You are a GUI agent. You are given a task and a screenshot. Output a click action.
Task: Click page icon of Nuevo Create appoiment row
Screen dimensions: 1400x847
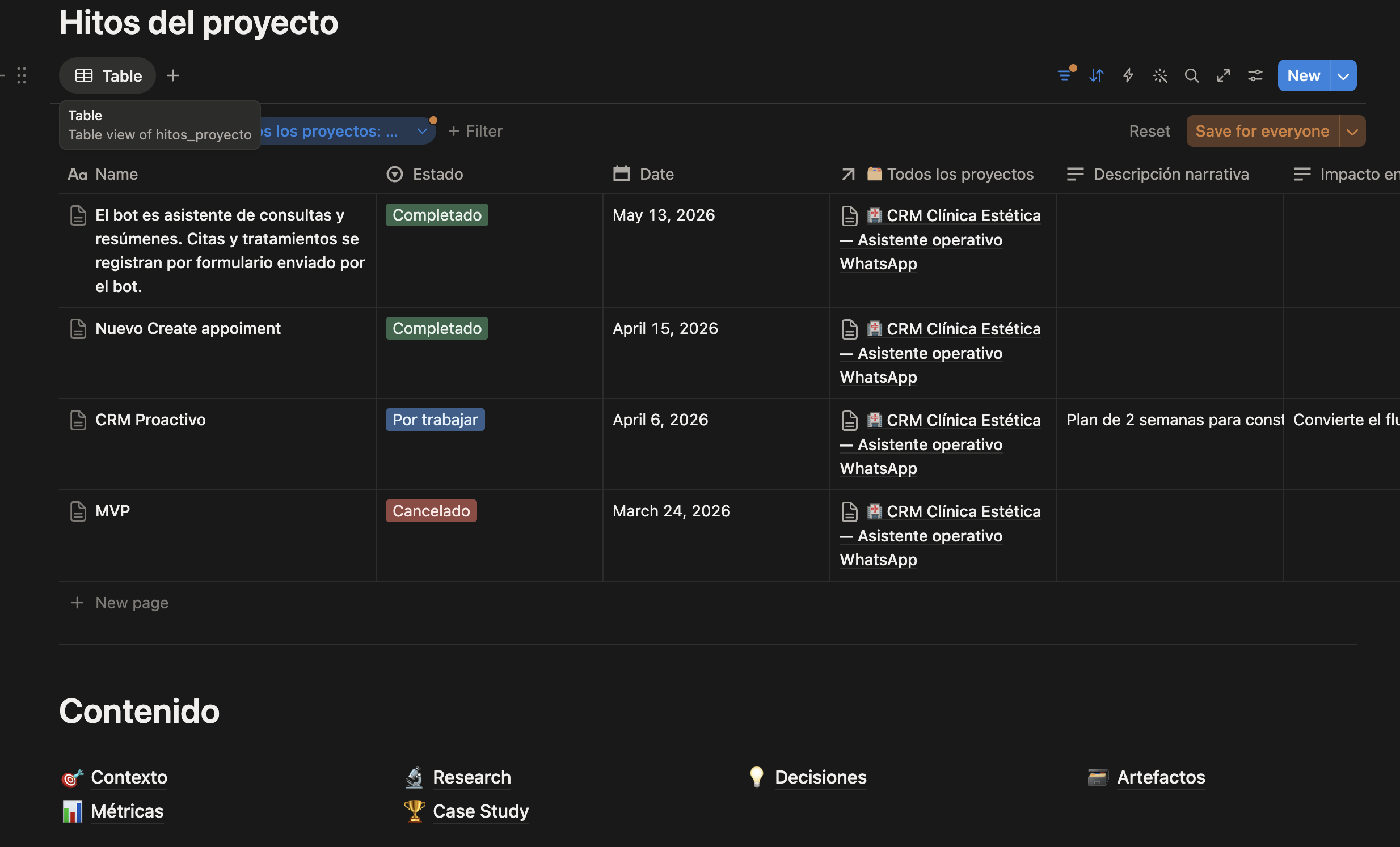pos(78,329)
